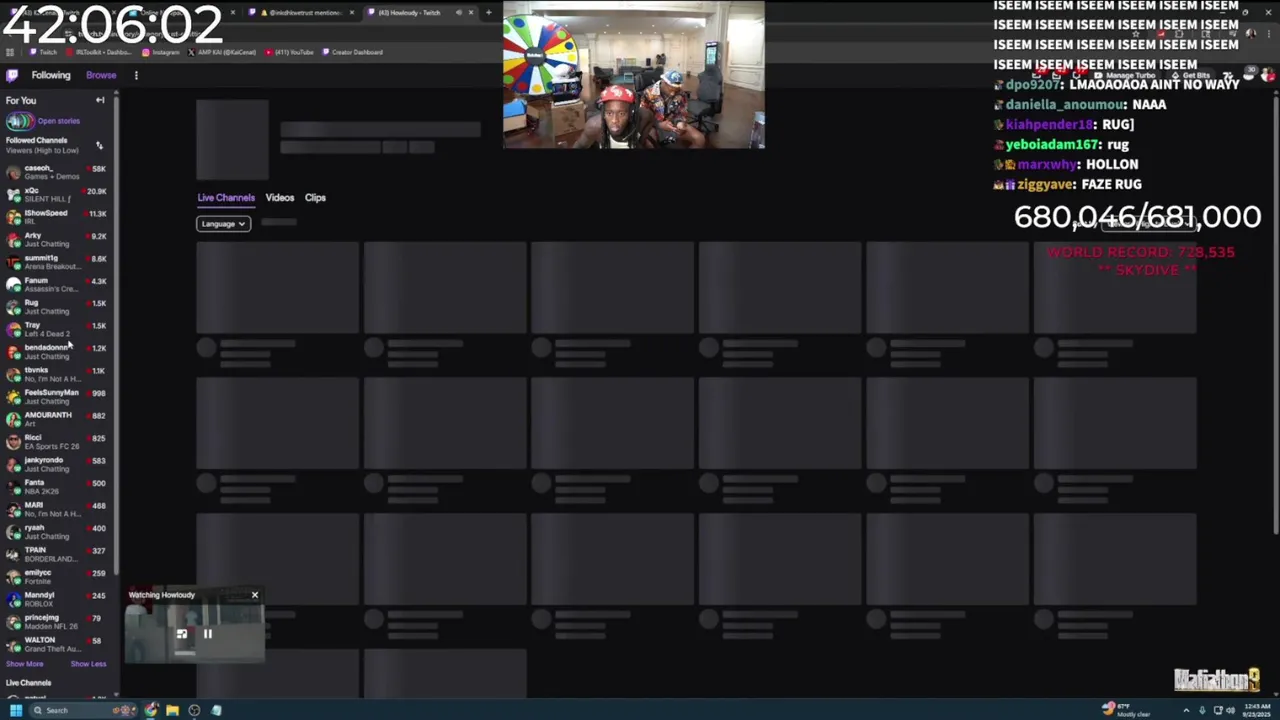Close the Watching Howloudy mini player

tap(255, 595)
